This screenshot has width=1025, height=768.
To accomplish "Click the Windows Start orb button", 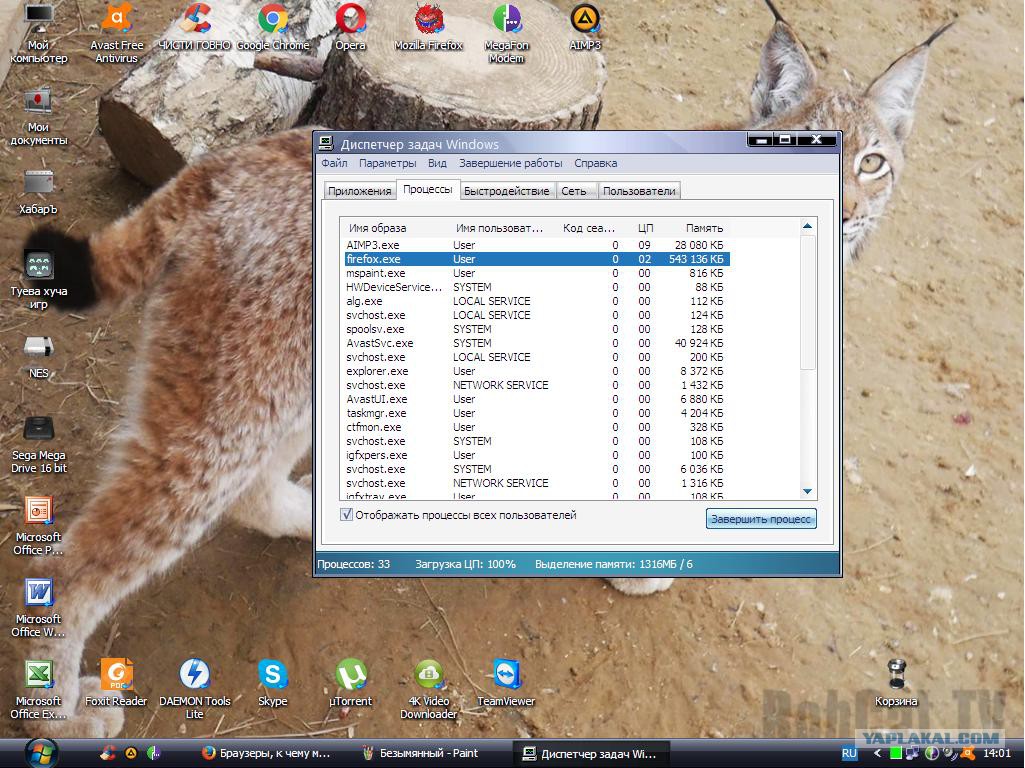I will (x=41, y=754).
